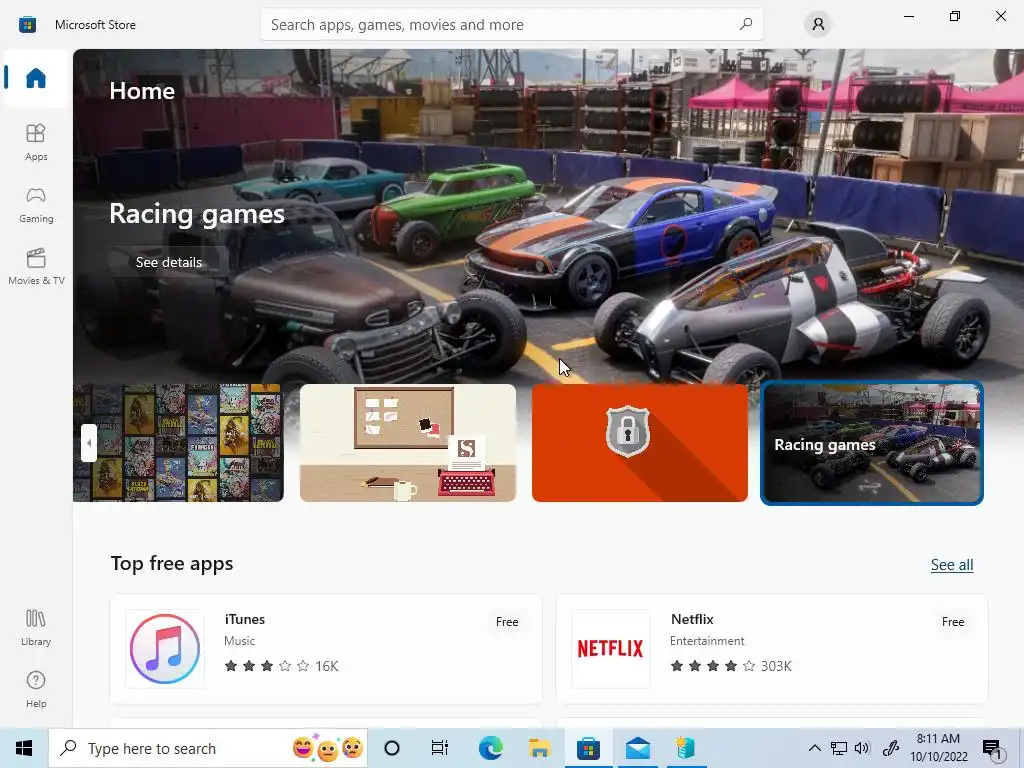Click the emoji search highlights icon
Image resolution: width=1024 pixels, height=768 pixels.
(x=328, y=748)
